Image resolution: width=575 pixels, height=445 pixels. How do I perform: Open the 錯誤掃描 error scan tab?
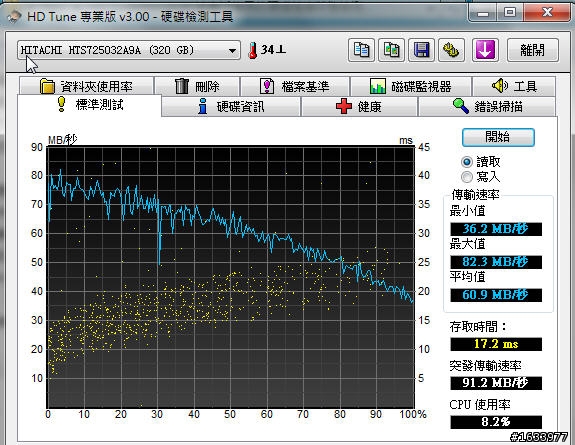(487, 107)
